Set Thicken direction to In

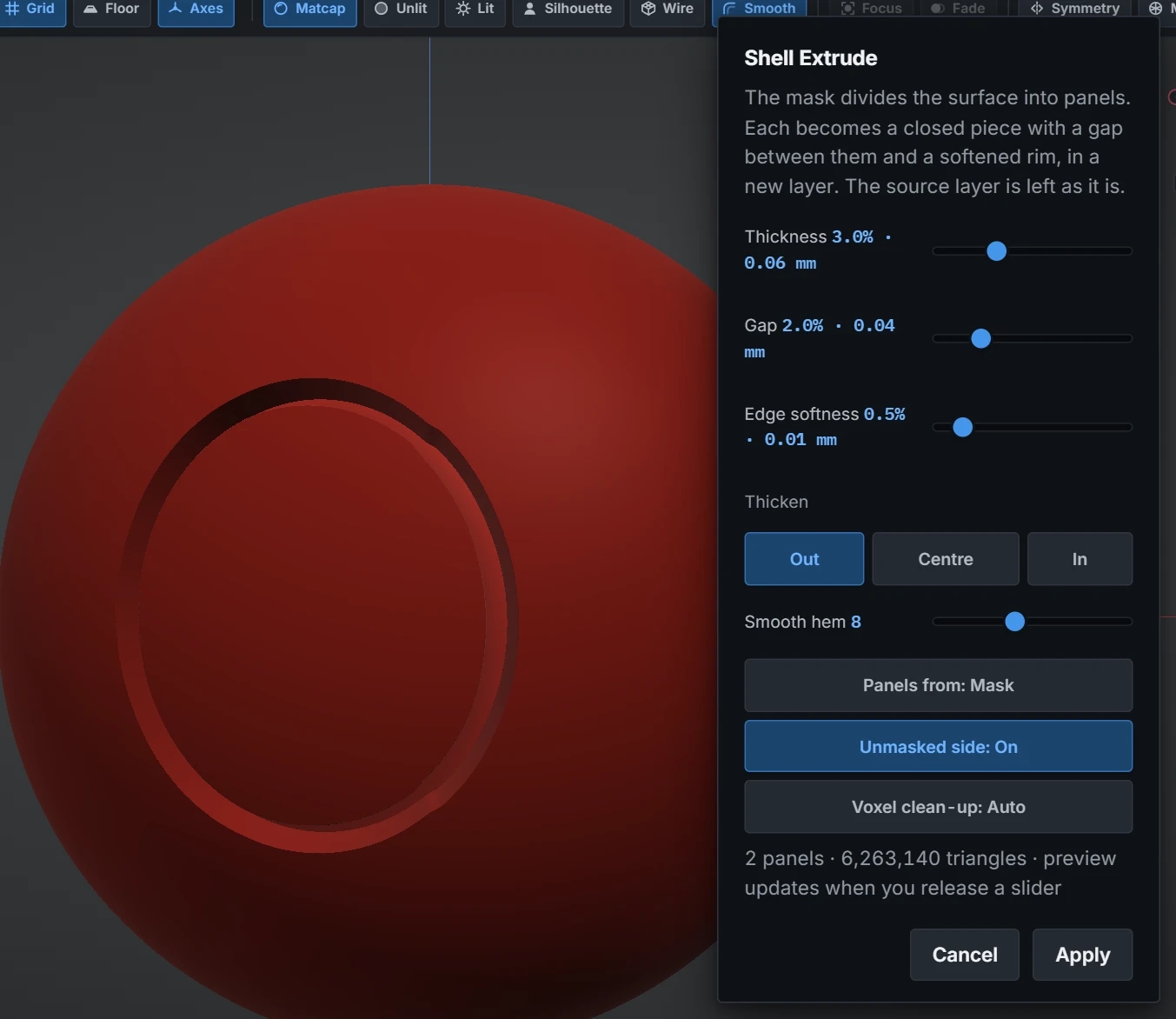point(1080,559)
